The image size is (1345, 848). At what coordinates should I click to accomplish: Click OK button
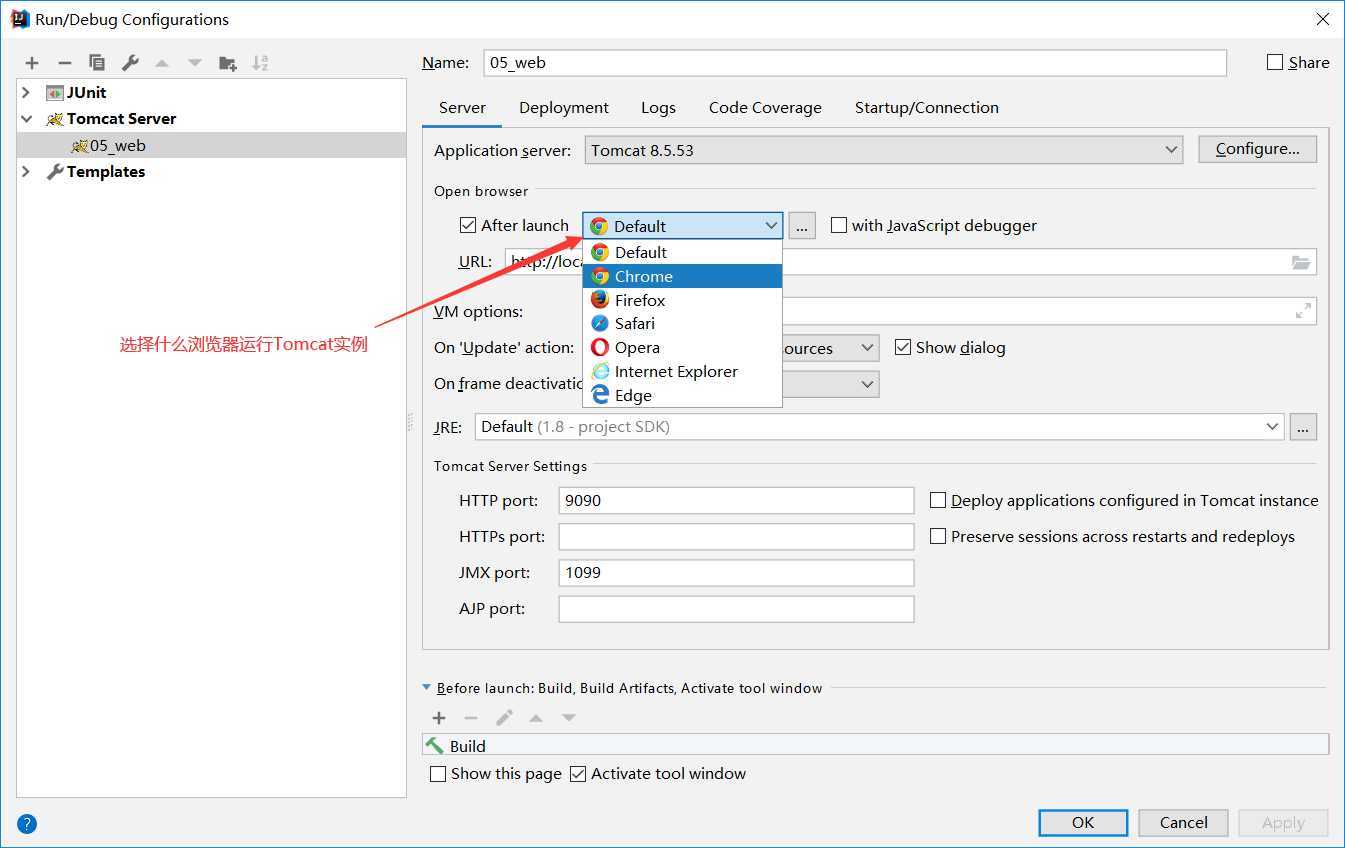click(1083, 822)
